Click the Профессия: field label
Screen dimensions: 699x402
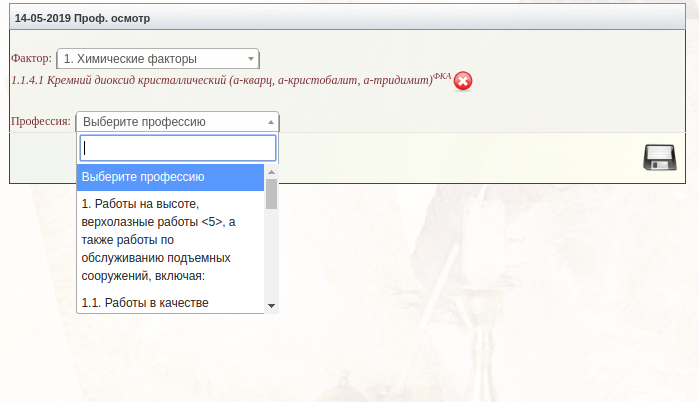pos(41,122)
